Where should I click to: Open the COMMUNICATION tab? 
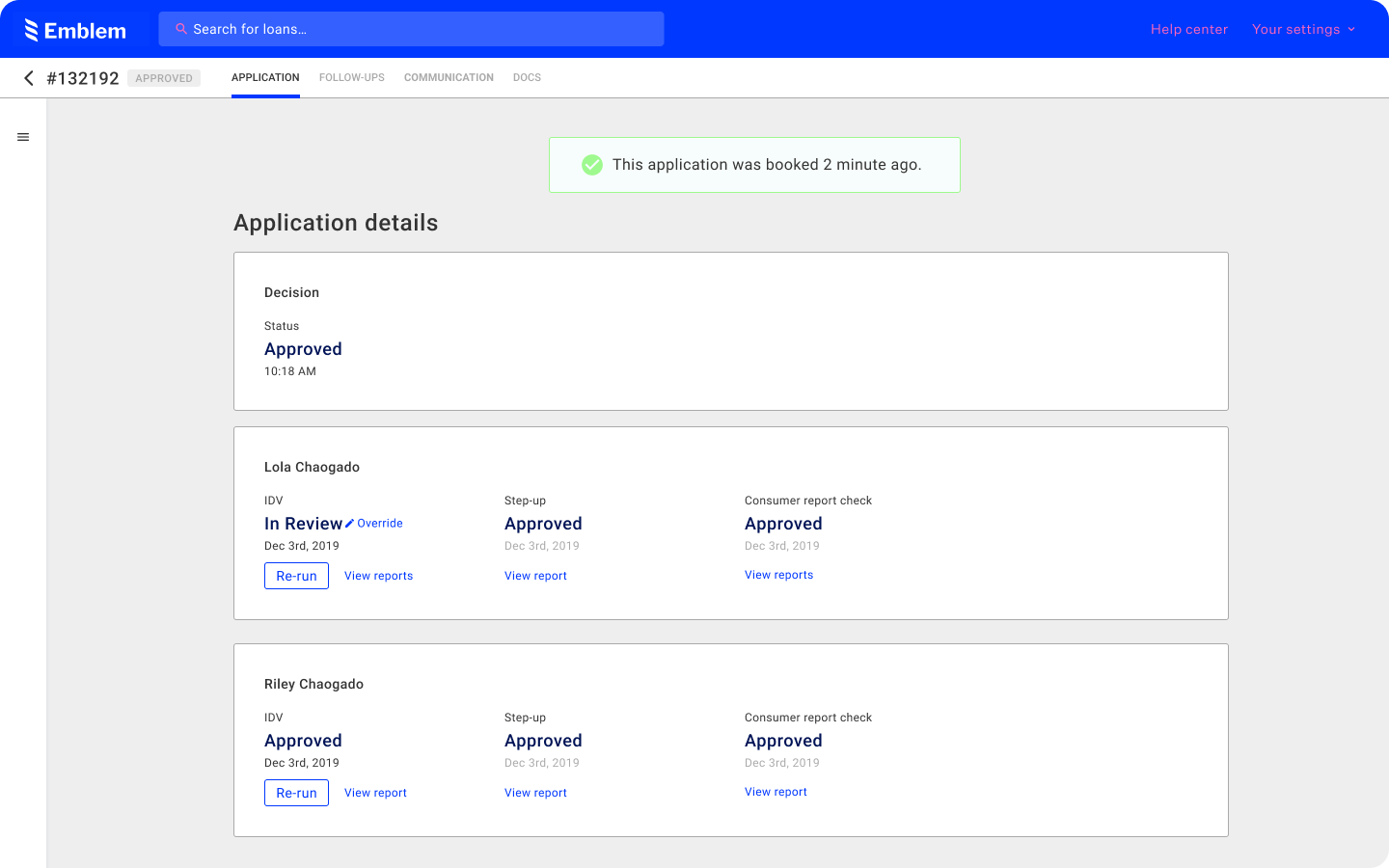click(x=449, y=77)
